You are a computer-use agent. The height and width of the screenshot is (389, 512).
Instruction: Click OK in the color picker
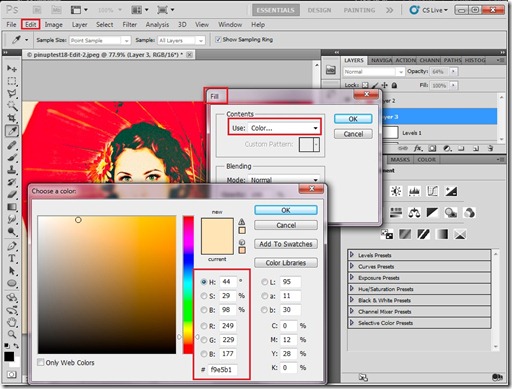coord(286,210)
